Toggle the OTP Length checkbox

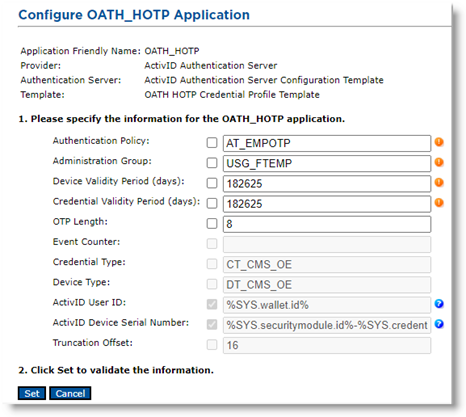pos(212,224)
